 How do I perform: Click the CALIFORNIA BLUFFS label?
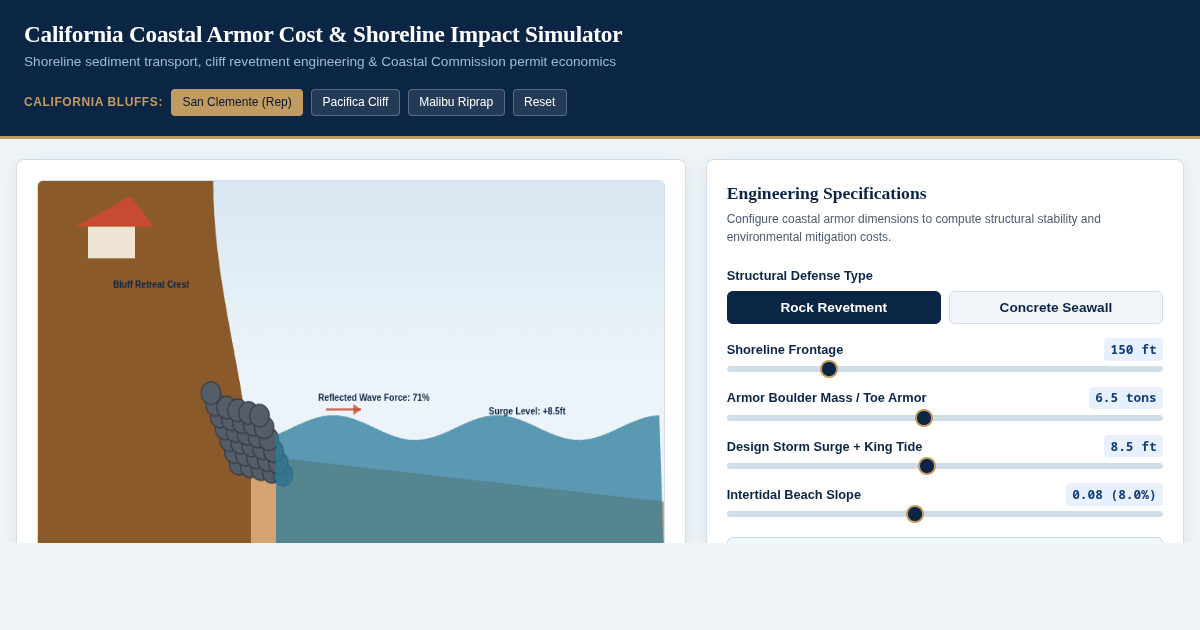(93, 102)
